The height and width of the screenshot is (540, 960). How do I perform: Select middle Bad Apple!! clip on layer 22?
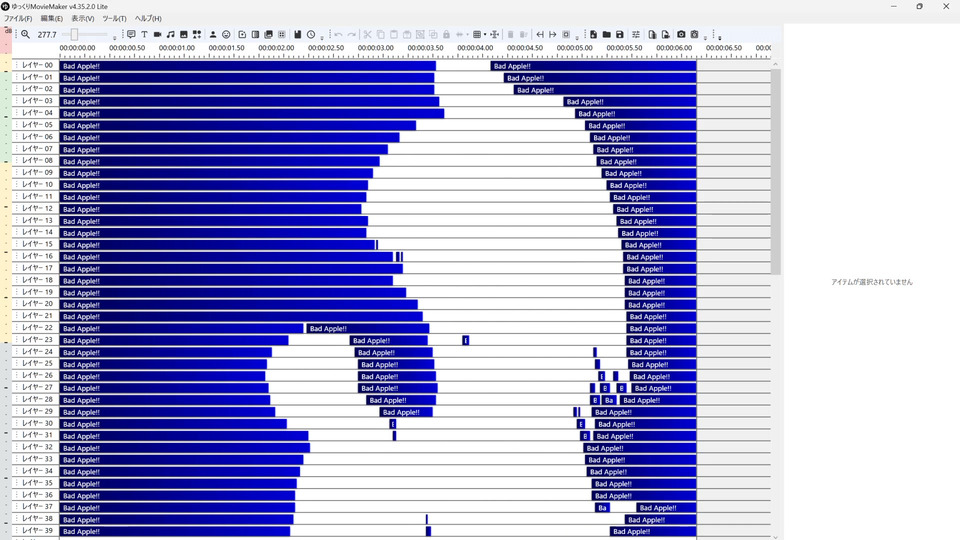point(367,328)
